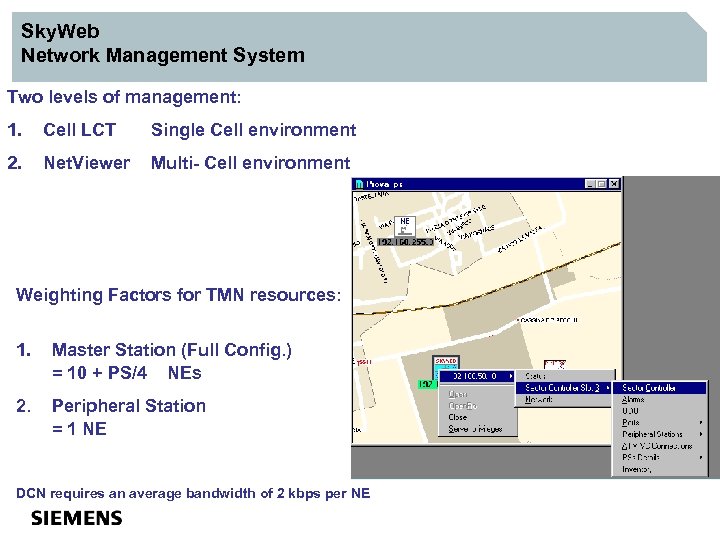Expand the Ports submenu arrow
Screen dimensions: 720x540
(x=701, y=422)
